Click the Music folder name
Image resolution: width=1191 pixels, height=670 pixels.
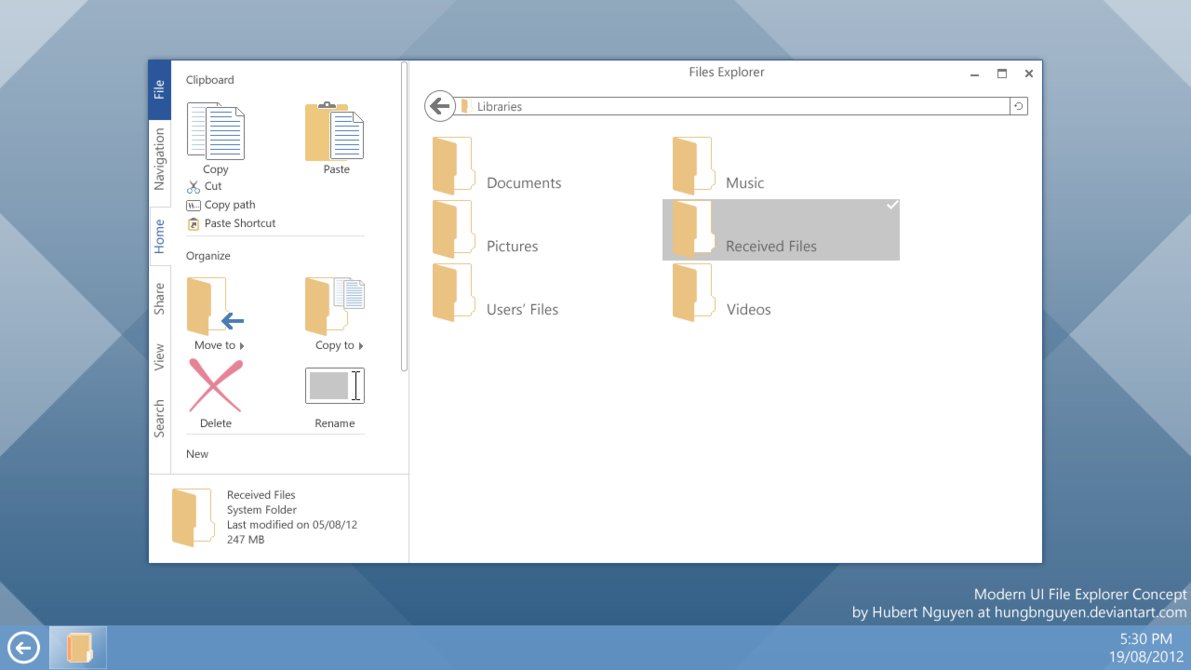click(744, 183)
